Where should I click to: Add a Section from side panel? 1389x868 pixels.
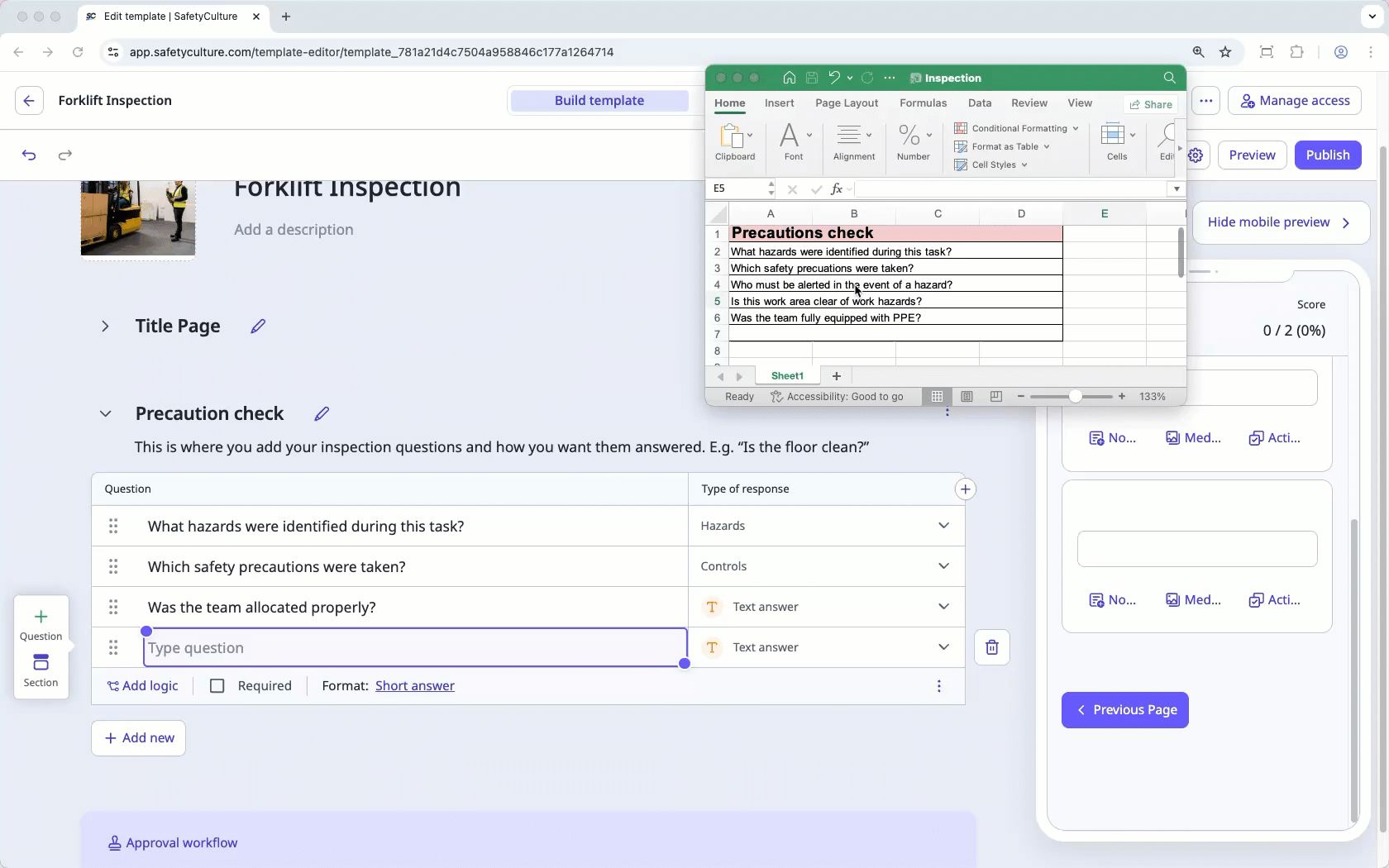pyautogui.click(x=41, y=671)
